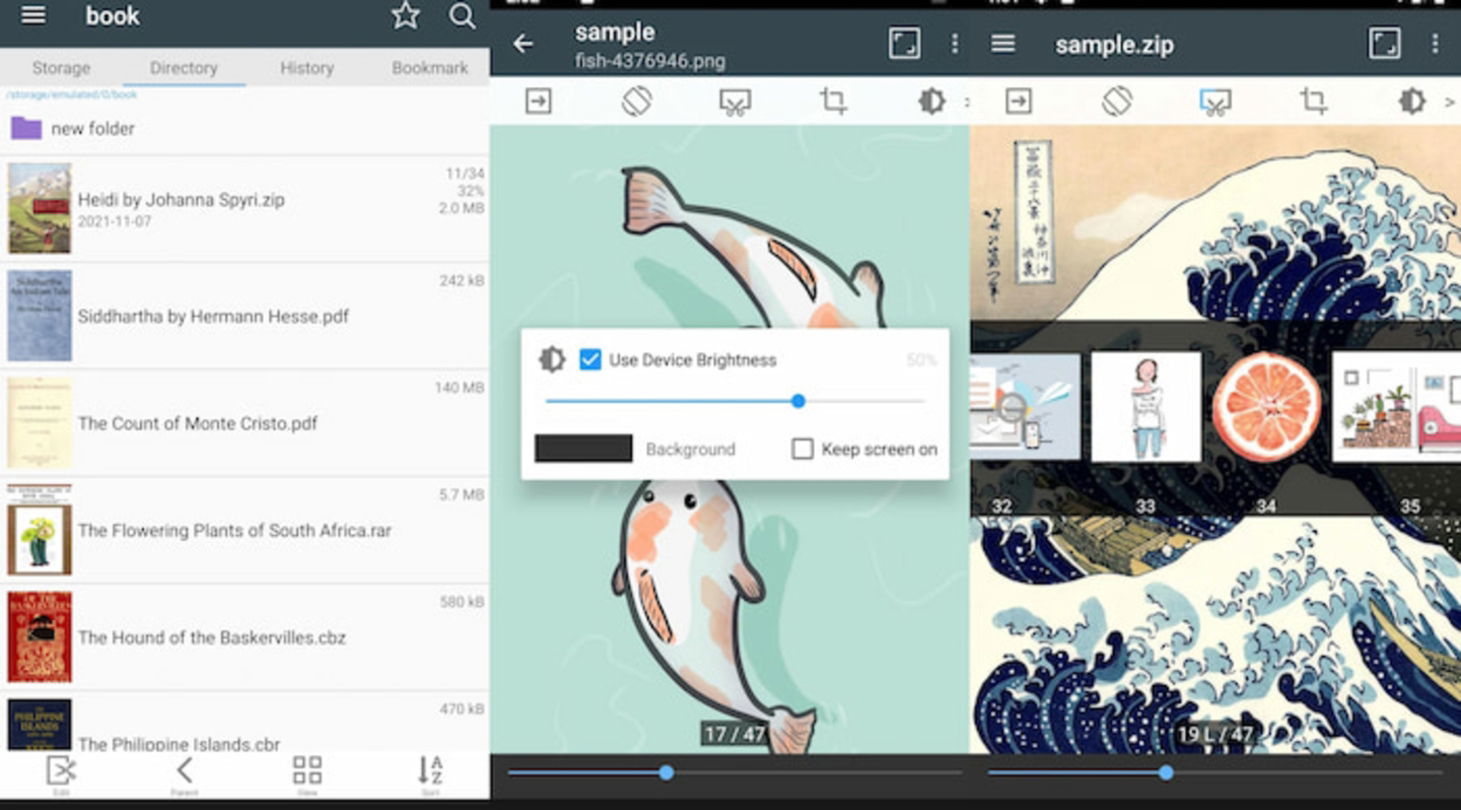Open Heidi by Johanna Spyri.zip

click(245, 208)
